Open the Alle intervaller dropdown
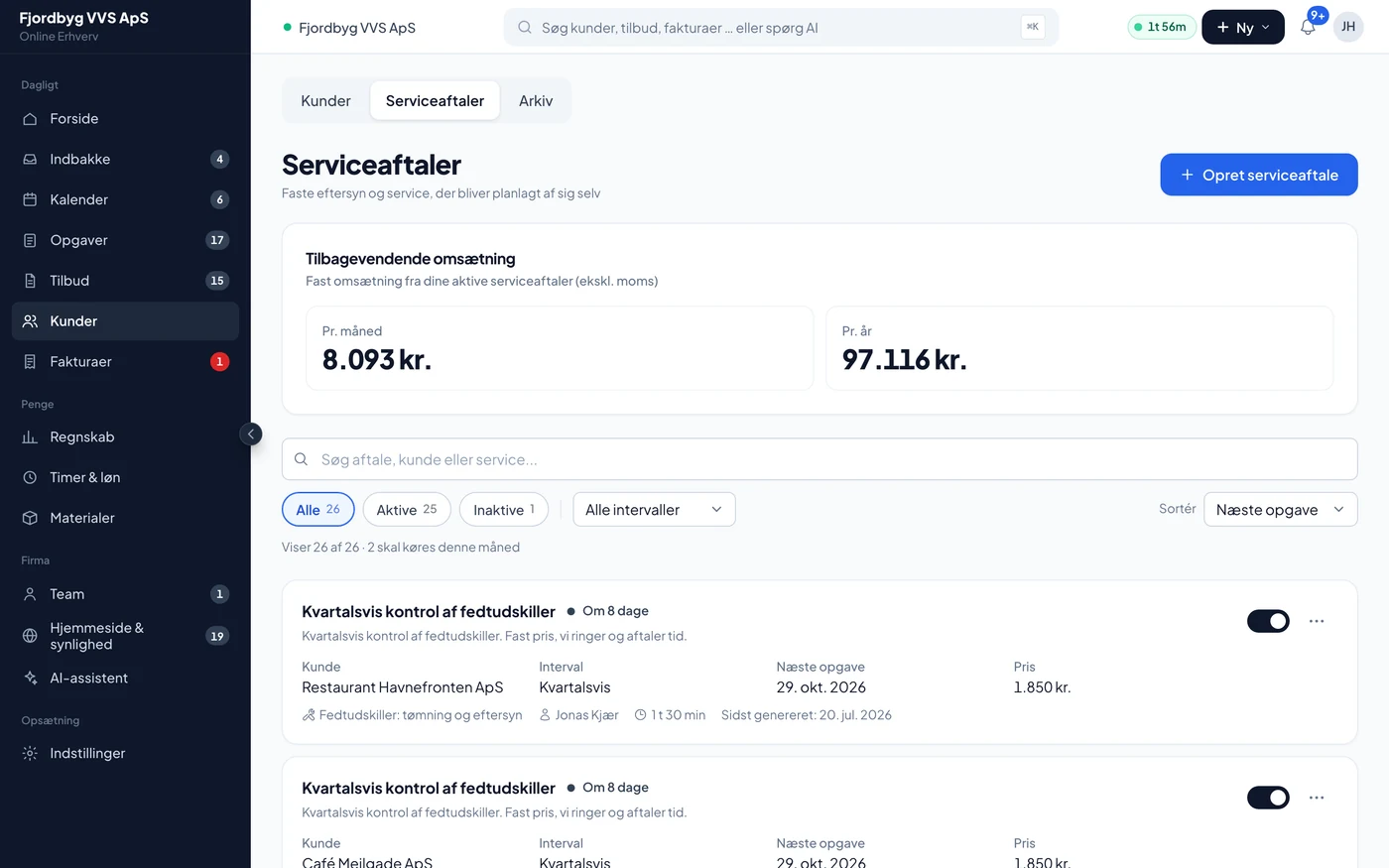The height and width of the screenshot is (868, 1389). coord(655,510)
